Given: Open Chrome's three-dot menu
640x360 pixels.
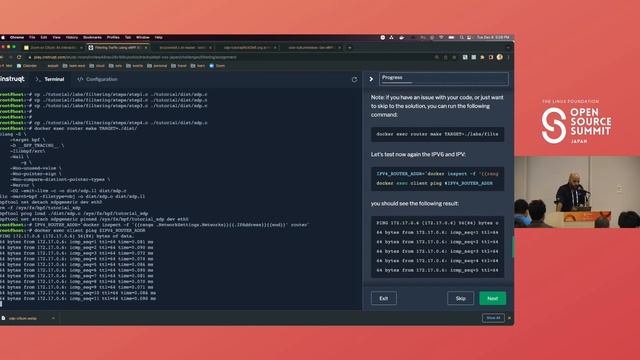Looking at the screenshot, I should [x=509, y=58].
